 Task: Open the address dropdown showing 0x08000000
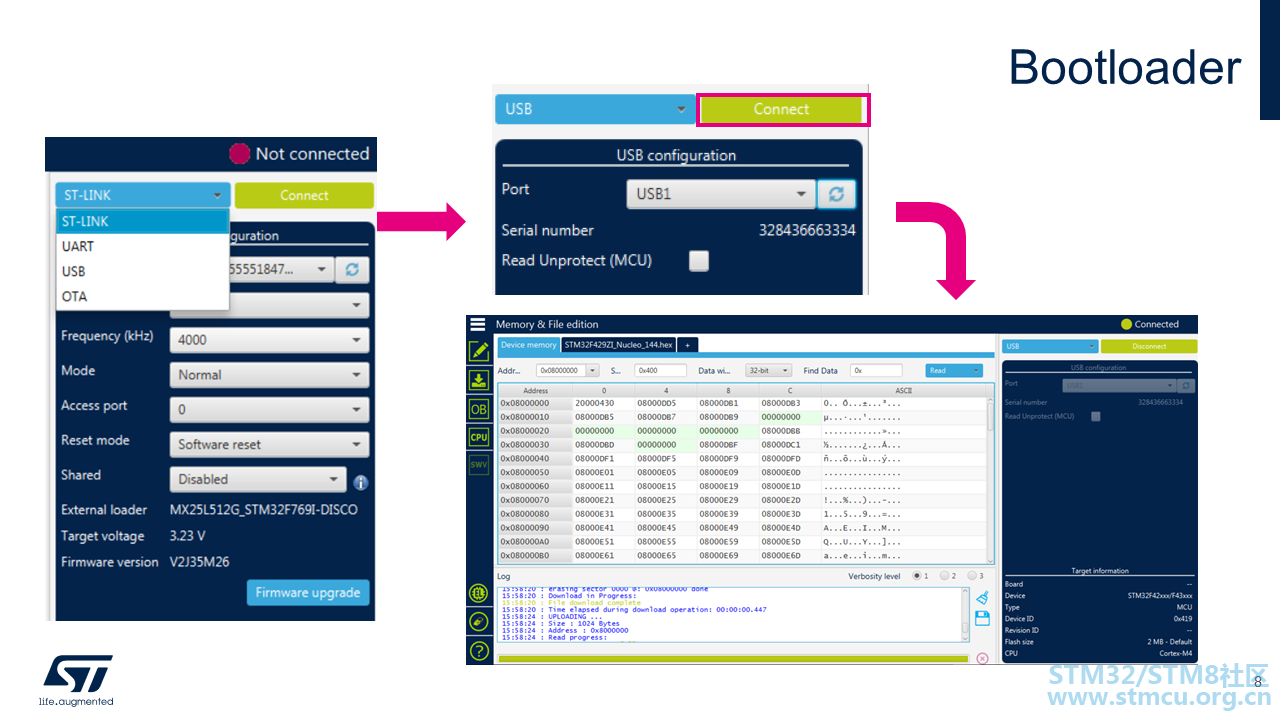pyautogui.click(x=568, y=370)
